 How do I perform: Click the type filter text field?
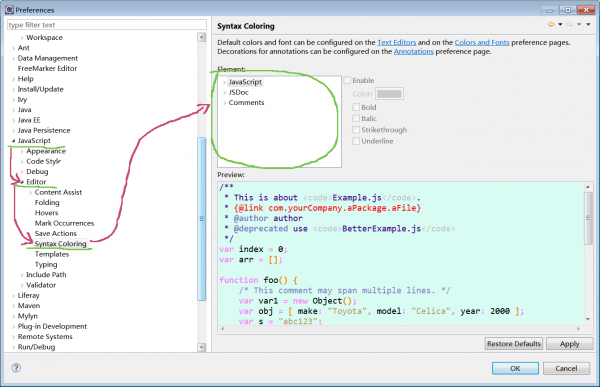click(107, 25)
